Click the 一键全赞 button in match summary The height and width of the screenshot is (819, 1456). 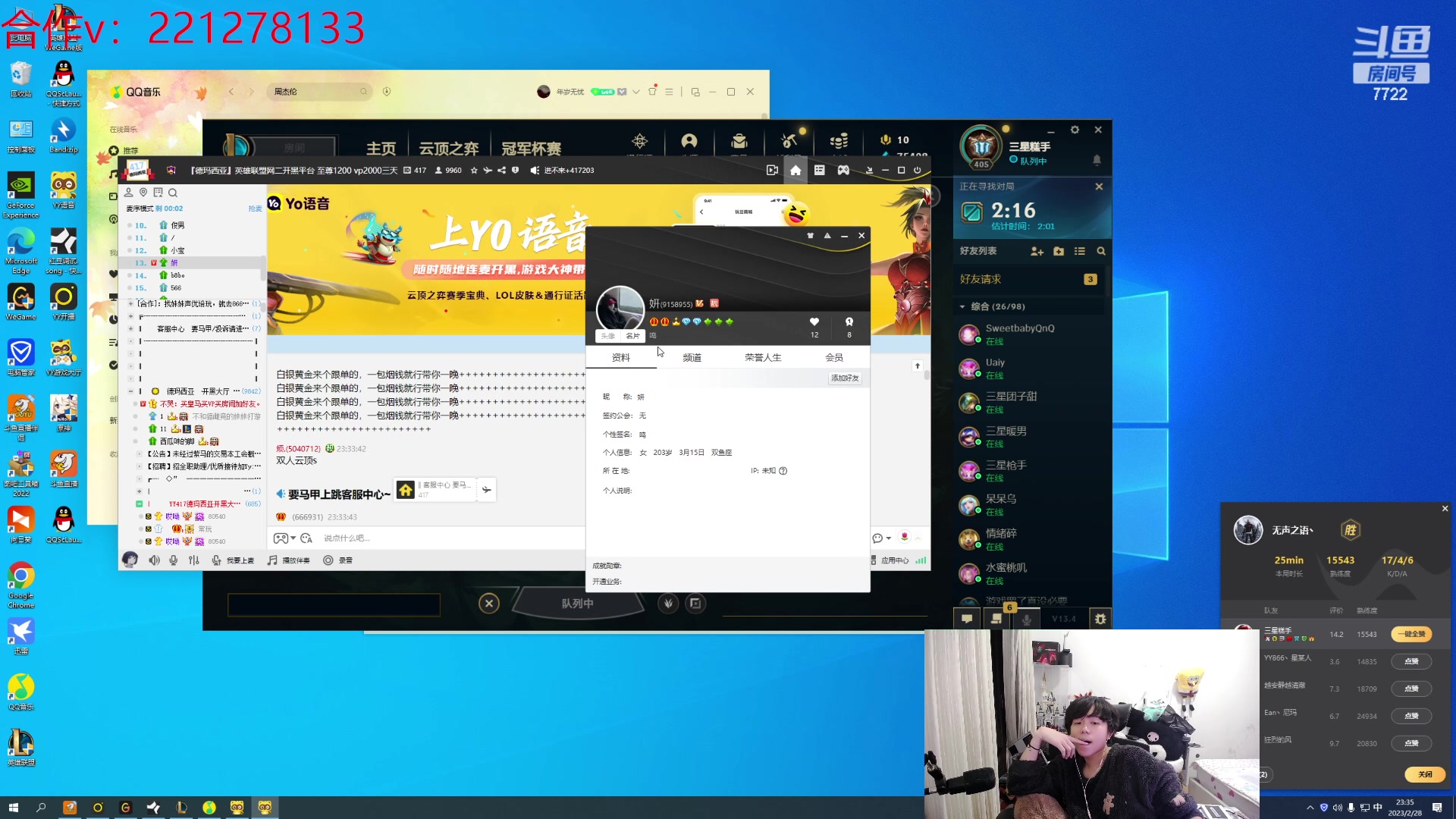coord(1411,635)
